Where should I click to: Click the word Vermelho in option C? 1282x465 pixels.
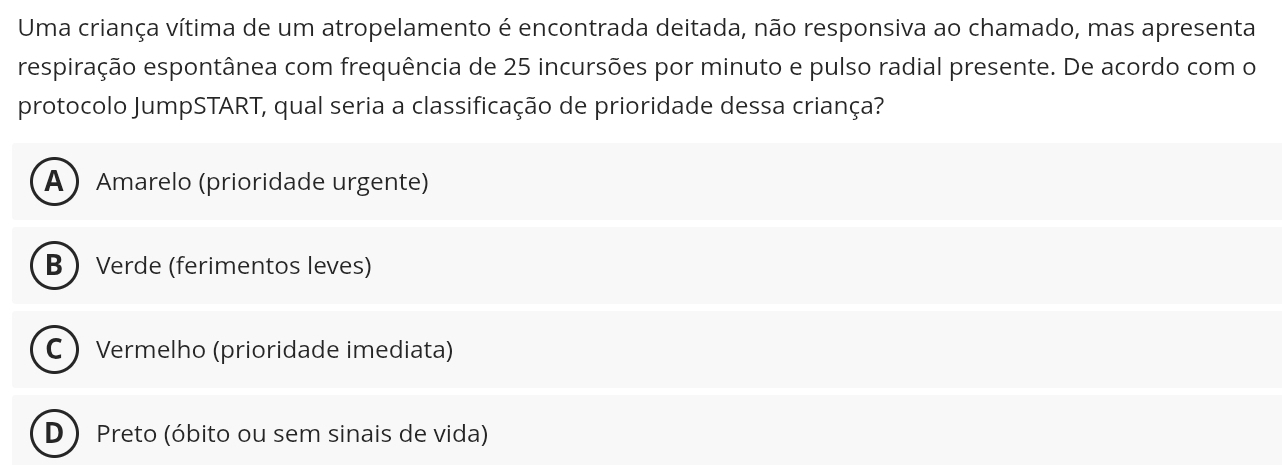click(x=151, y=349)
